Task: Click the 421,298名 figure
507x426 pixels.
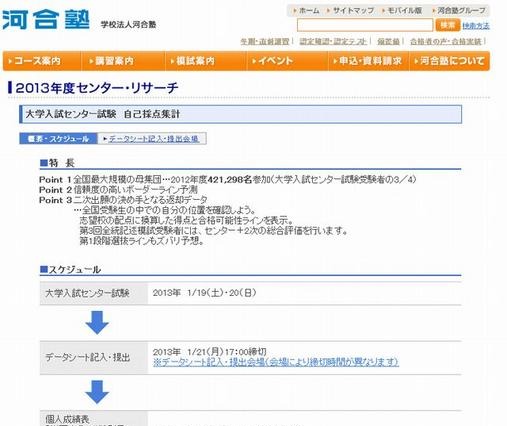Action: 230,180
